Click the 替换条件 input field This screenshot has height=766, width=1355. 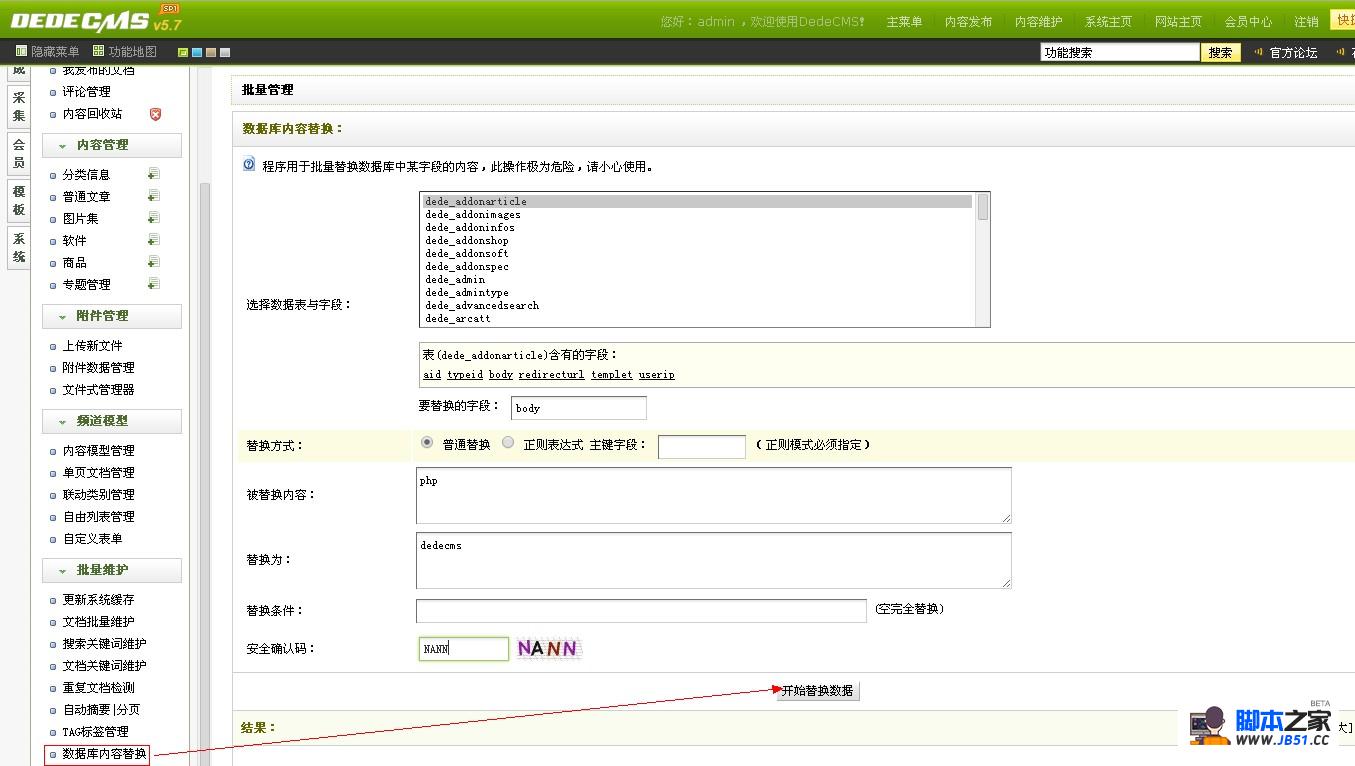(x=641, y=610)
